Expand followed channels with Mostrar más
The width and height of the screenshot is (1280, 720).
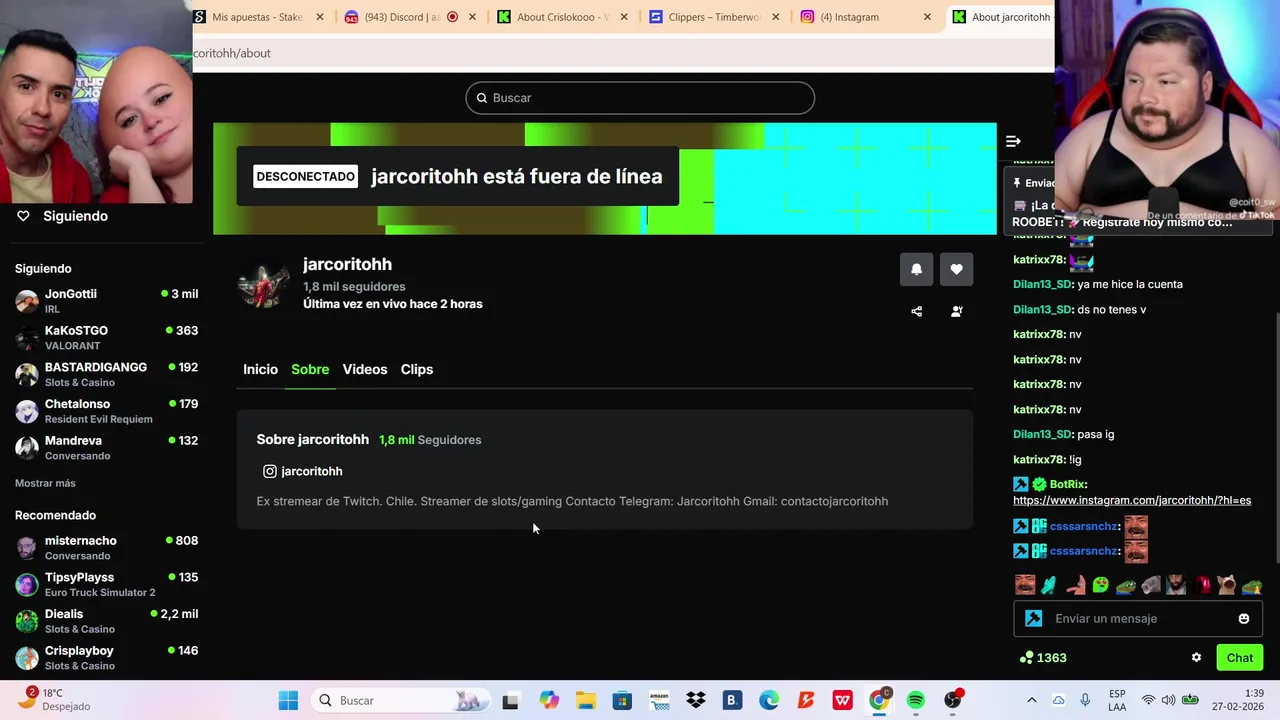coord(45,483)
